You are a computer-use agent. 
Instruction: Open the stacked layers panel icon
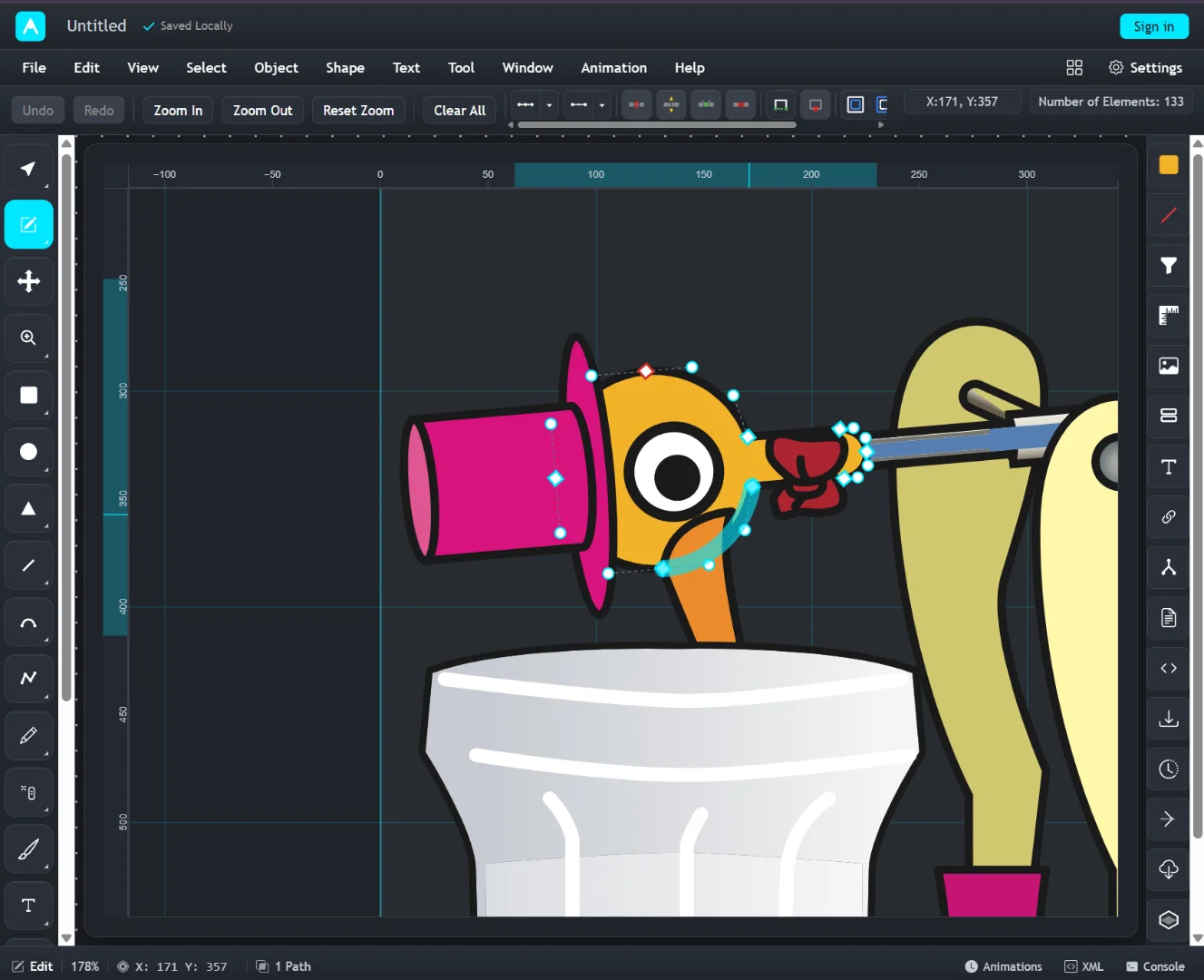point(1169,416)
